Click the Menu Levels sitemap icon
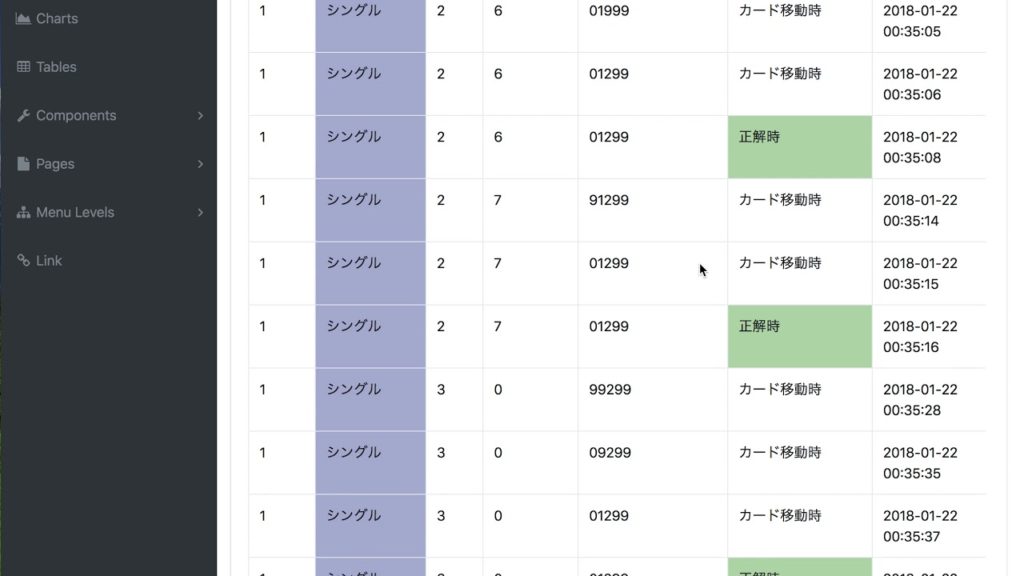Screen dimensions: 1024x576 click(23, 213)
